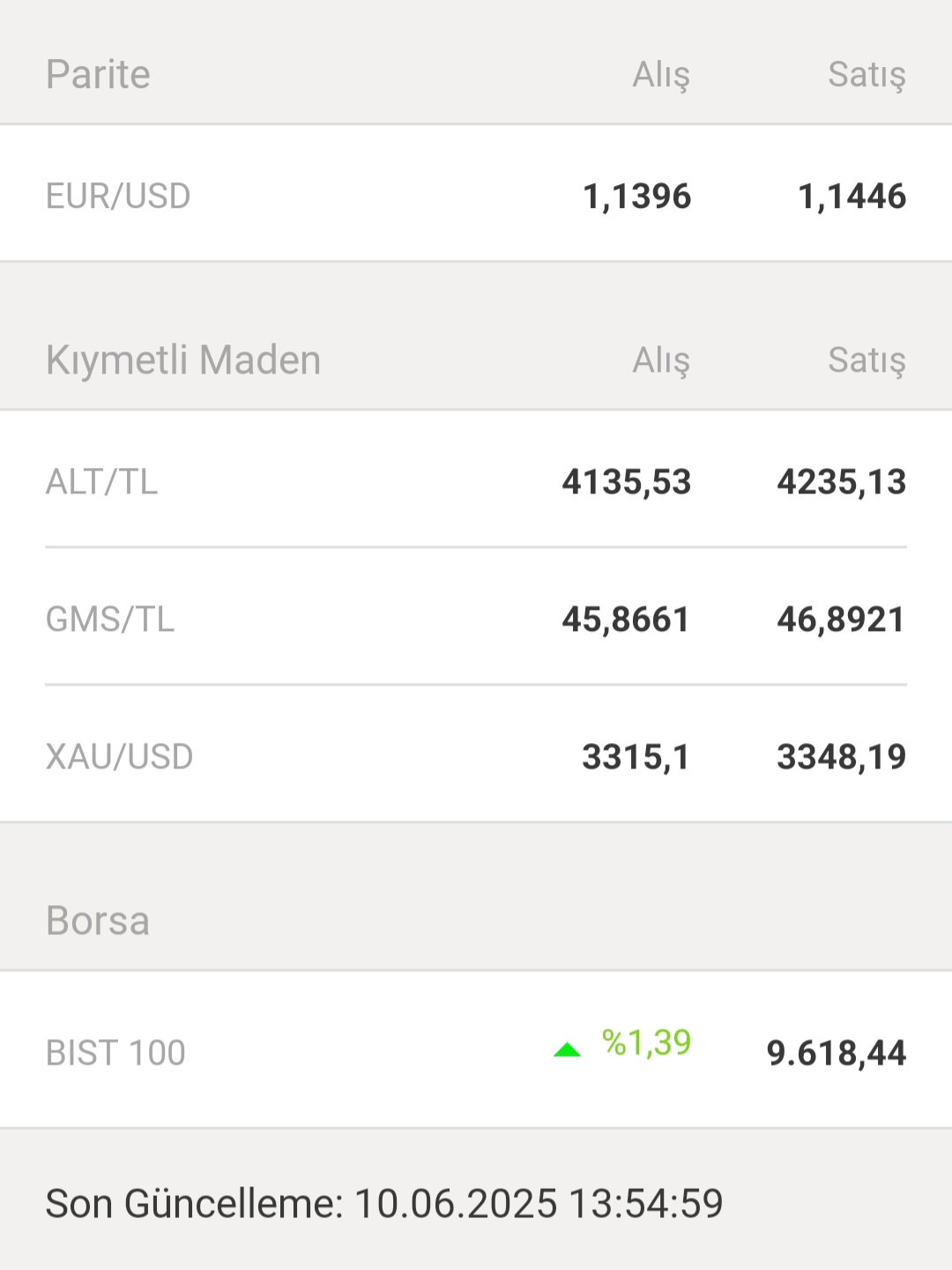Tap the Kıymetli Maden section header
Viewport: 952px width, 1270px height.
point(183,360)
